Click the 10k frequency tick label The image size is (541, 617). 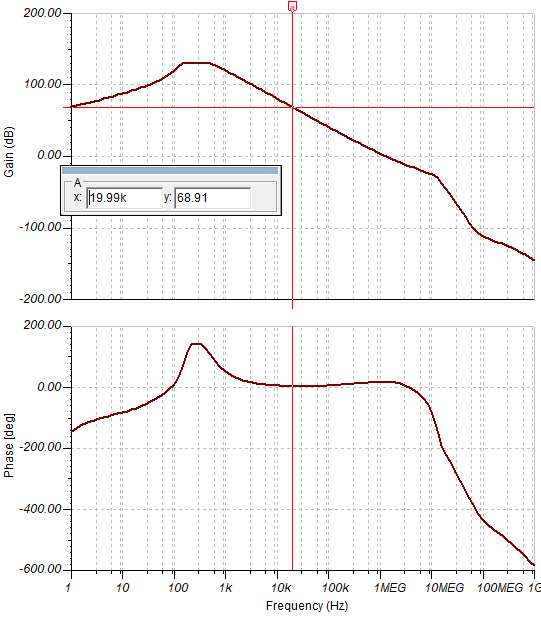[x=281, y=588]
